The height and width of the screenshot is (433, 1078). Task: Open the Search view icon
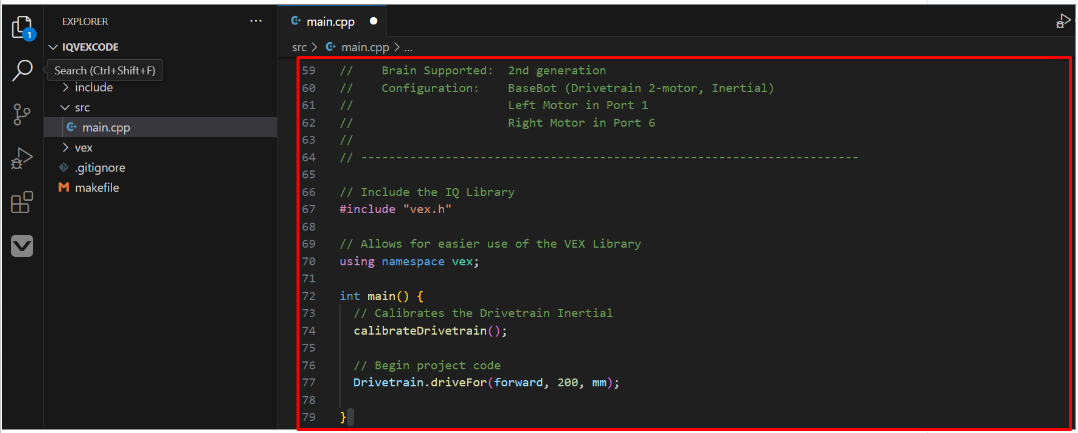pos(22,70)
